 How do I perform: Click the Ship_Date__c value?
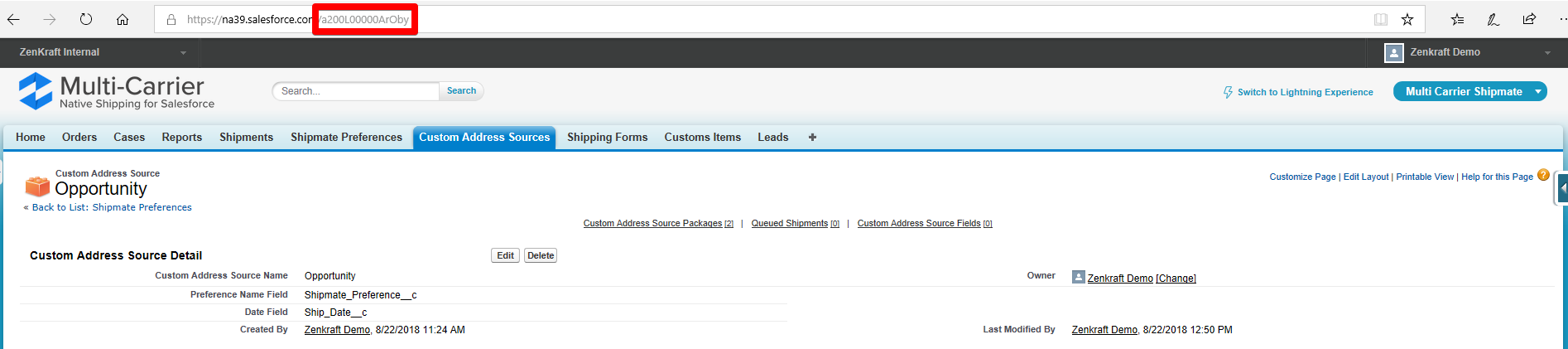[335, 313]
